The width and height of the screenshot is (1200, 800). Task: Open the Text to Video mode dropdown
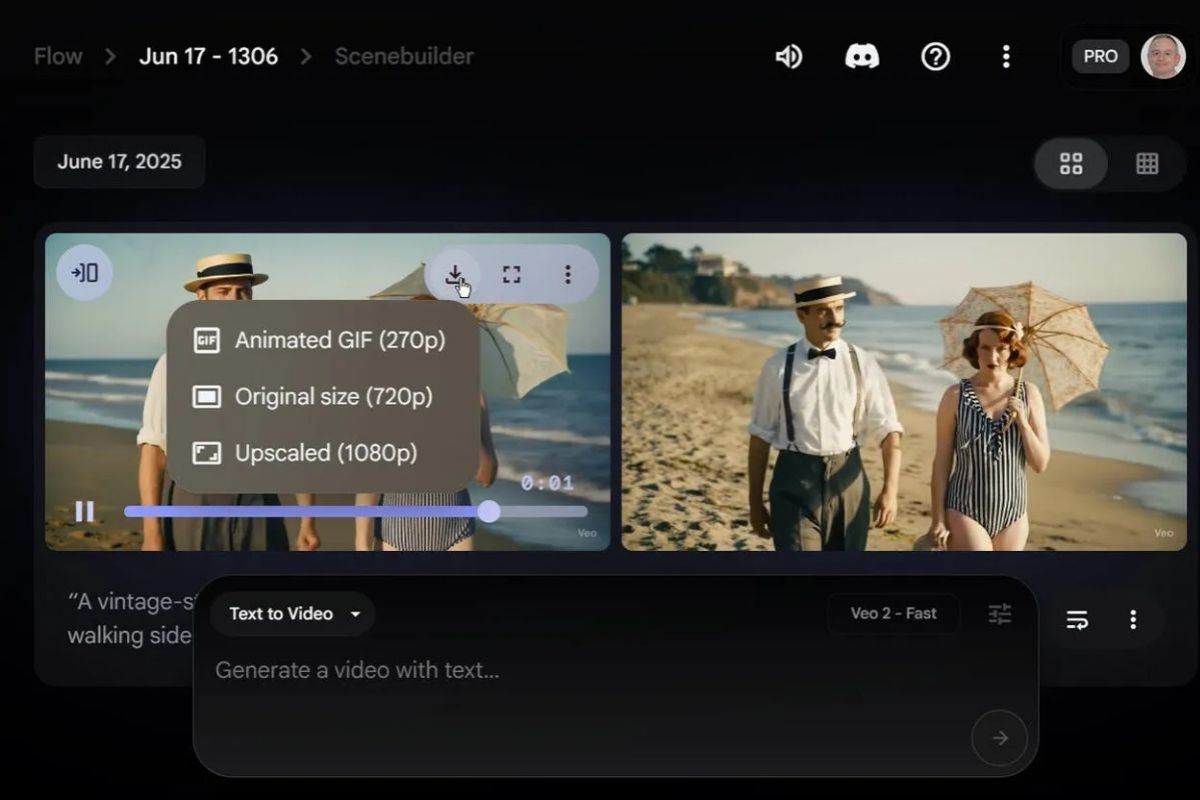[292, 614]
